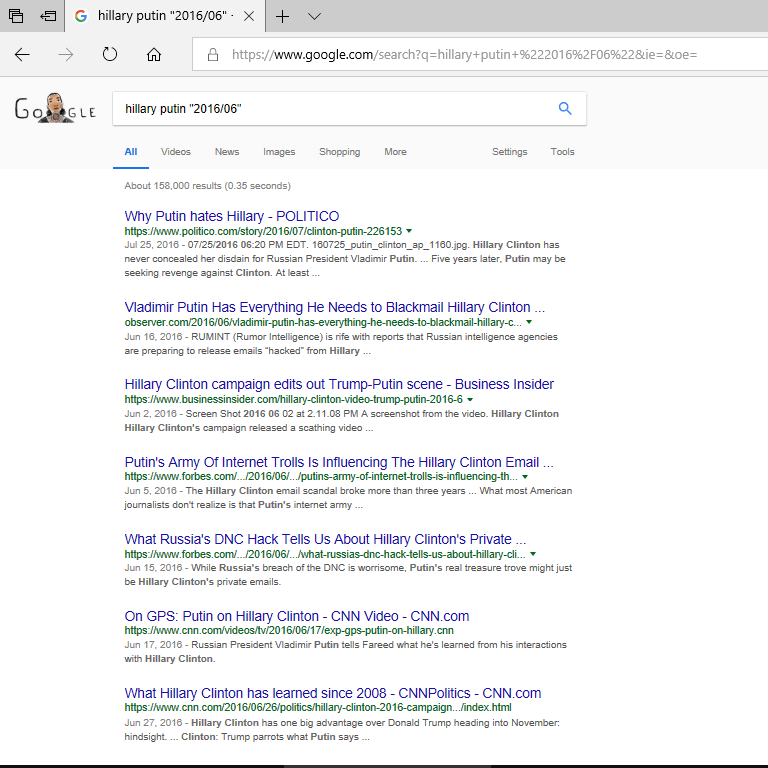Switch to the Images search tab
The width and height of the screenshot is (768, 768).
[279, 152]
